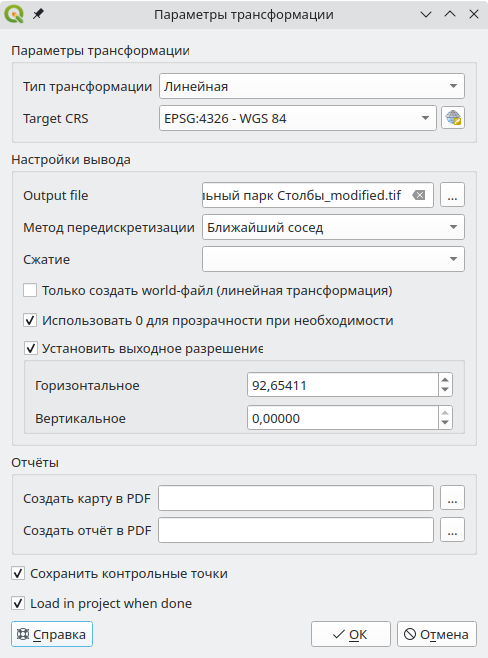The height and width of the screenshot is (658, 488).
Task: Uncheck Использовать 0 для прозрачности option
Action: coord(30,321)
